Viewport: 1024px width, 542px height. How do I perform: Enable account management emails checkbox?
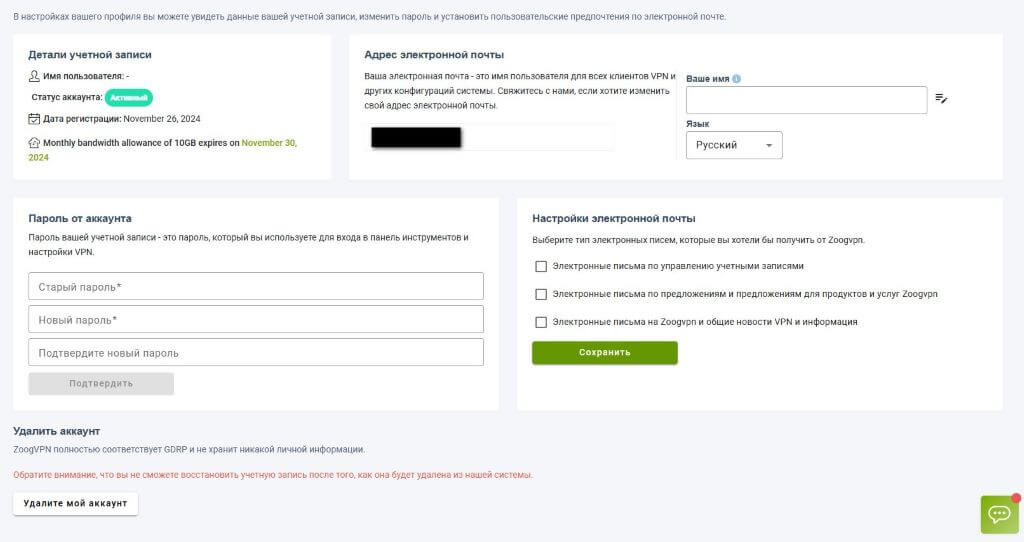pos(541,266)
